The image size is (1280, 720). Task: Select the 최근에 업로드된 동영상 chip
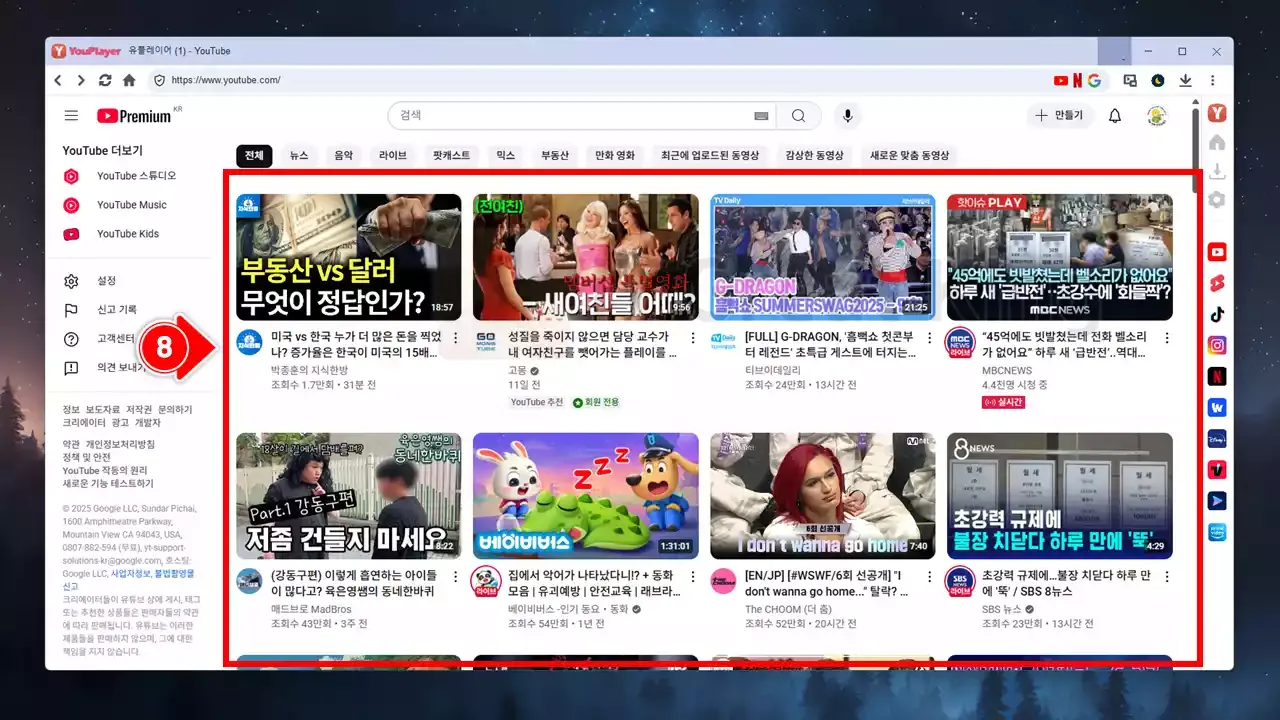click(710, 156)
